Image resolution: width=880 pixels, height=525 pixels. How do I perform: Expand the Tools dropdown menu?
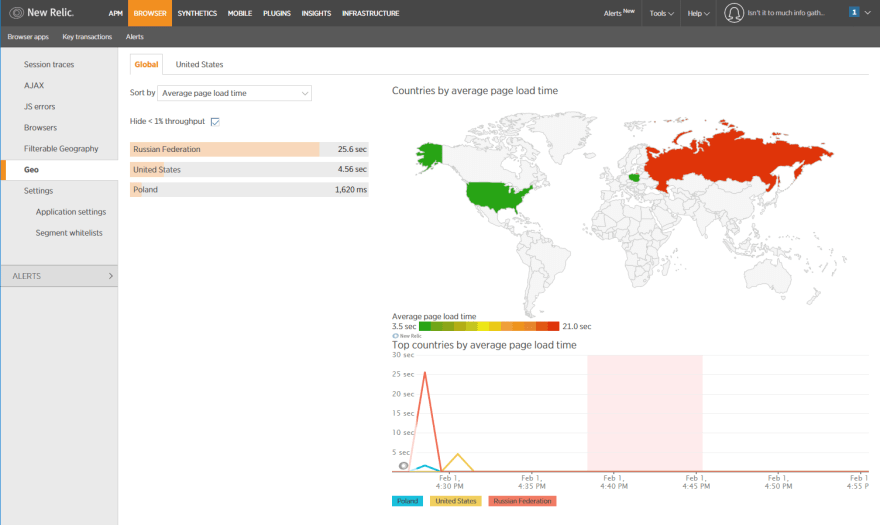(662, 13)
